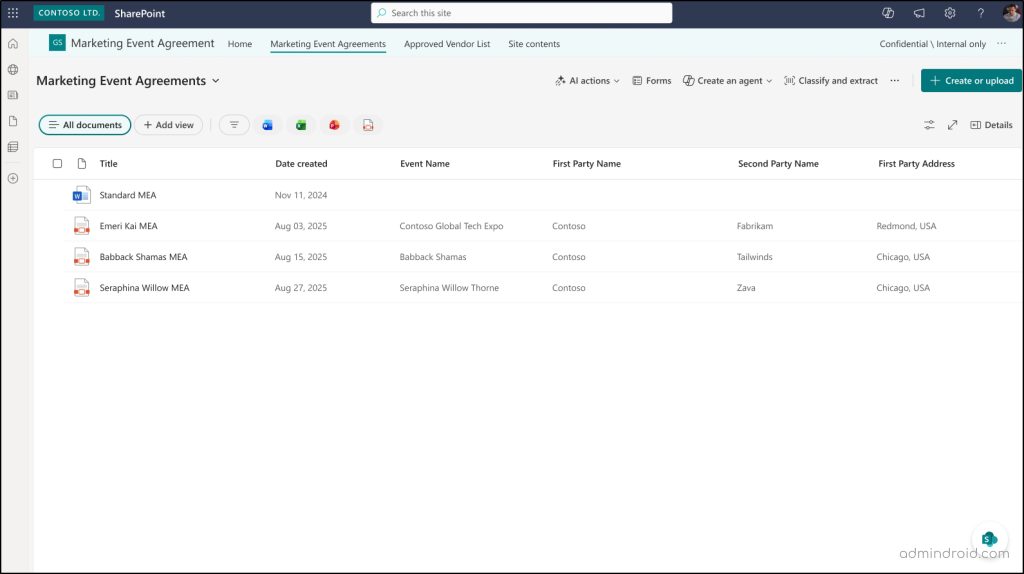Select the Marketing Event Agreements nav tab
1024x574 pixels.
point(328,44)
